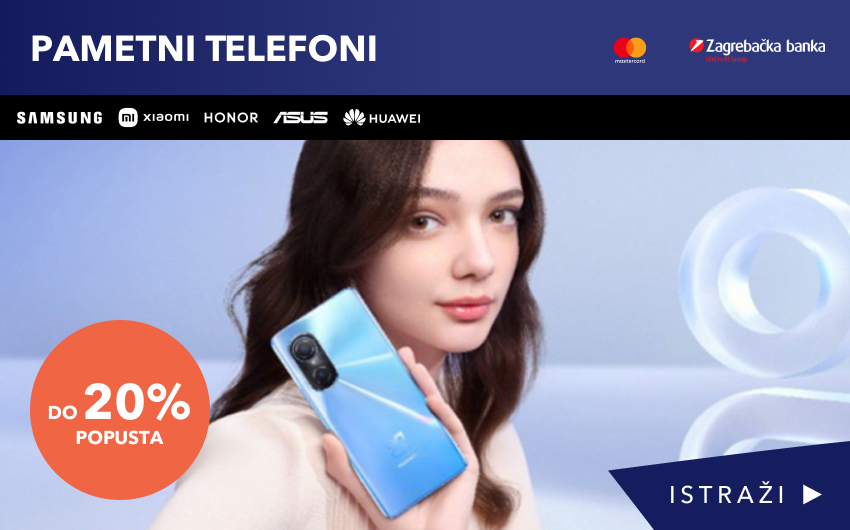Click the white play arrow next to ISTRAŽI

[812, 494]
